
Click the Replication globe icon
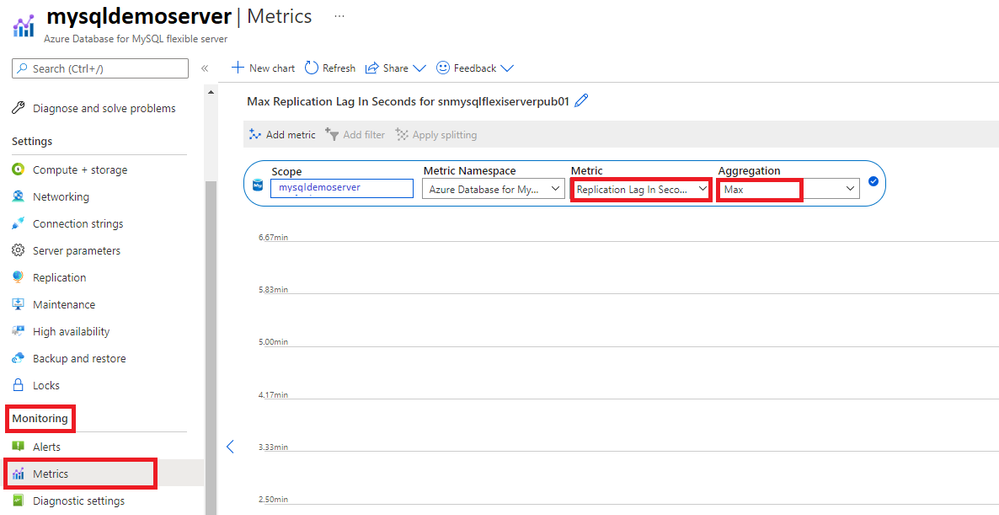pos(18,277)
